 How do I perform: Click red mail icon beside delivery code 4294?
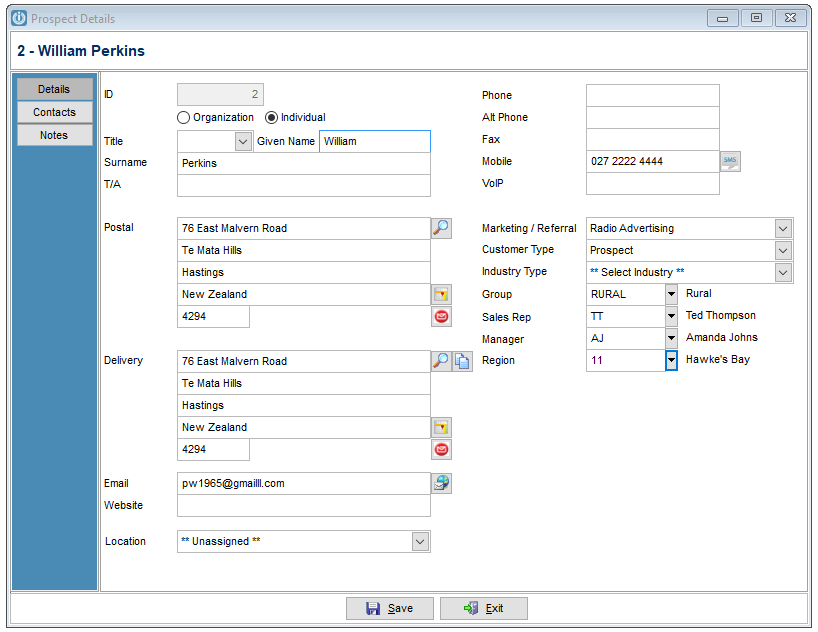click(441, 450)
